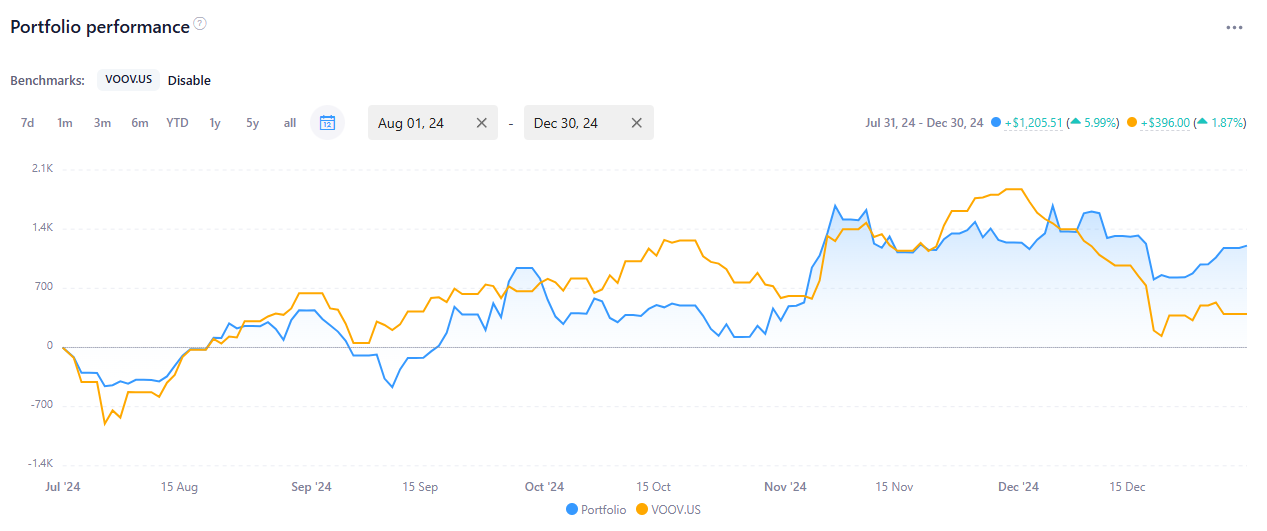
Task: Click the 15 Aug x-axis label
Action: click(179, 487)
